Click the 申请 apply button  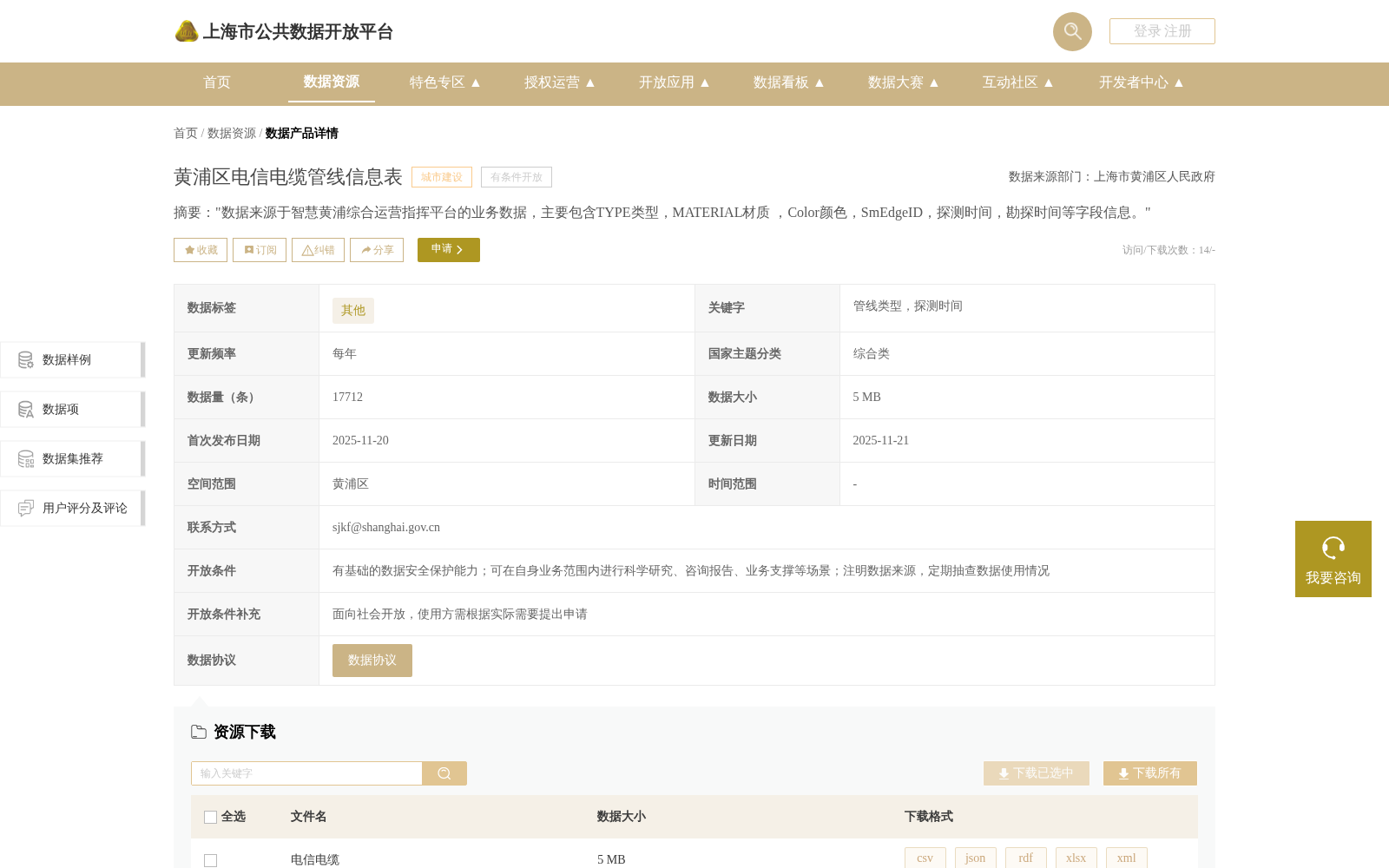tap(449, 250)
